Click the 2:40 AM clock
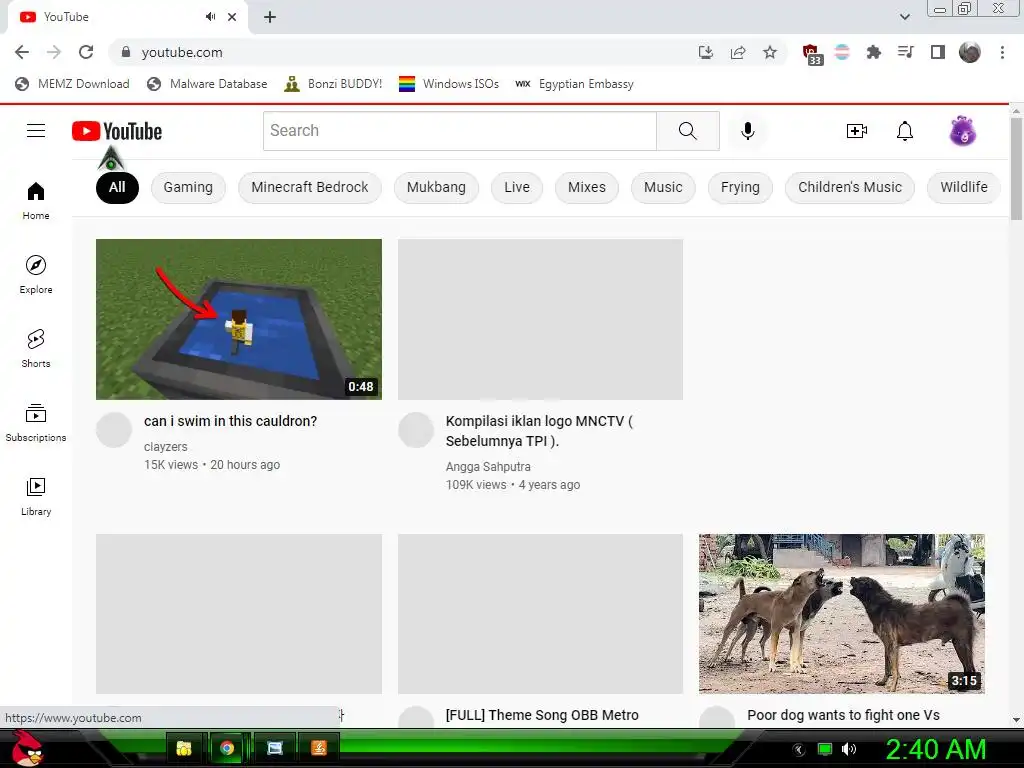Image resolution: width=1024 pixels, height=768 pixels. click(x=935, y=749)
